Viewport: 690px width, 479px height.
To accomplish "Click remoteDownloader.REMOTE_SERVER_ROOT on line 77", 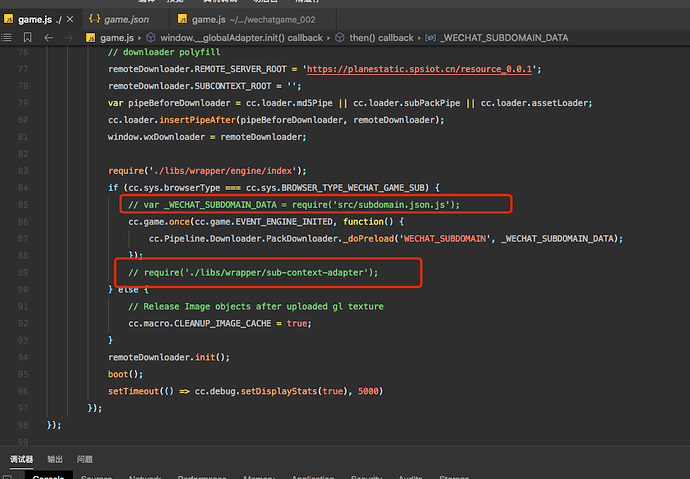I will click(x=197, y=69).
